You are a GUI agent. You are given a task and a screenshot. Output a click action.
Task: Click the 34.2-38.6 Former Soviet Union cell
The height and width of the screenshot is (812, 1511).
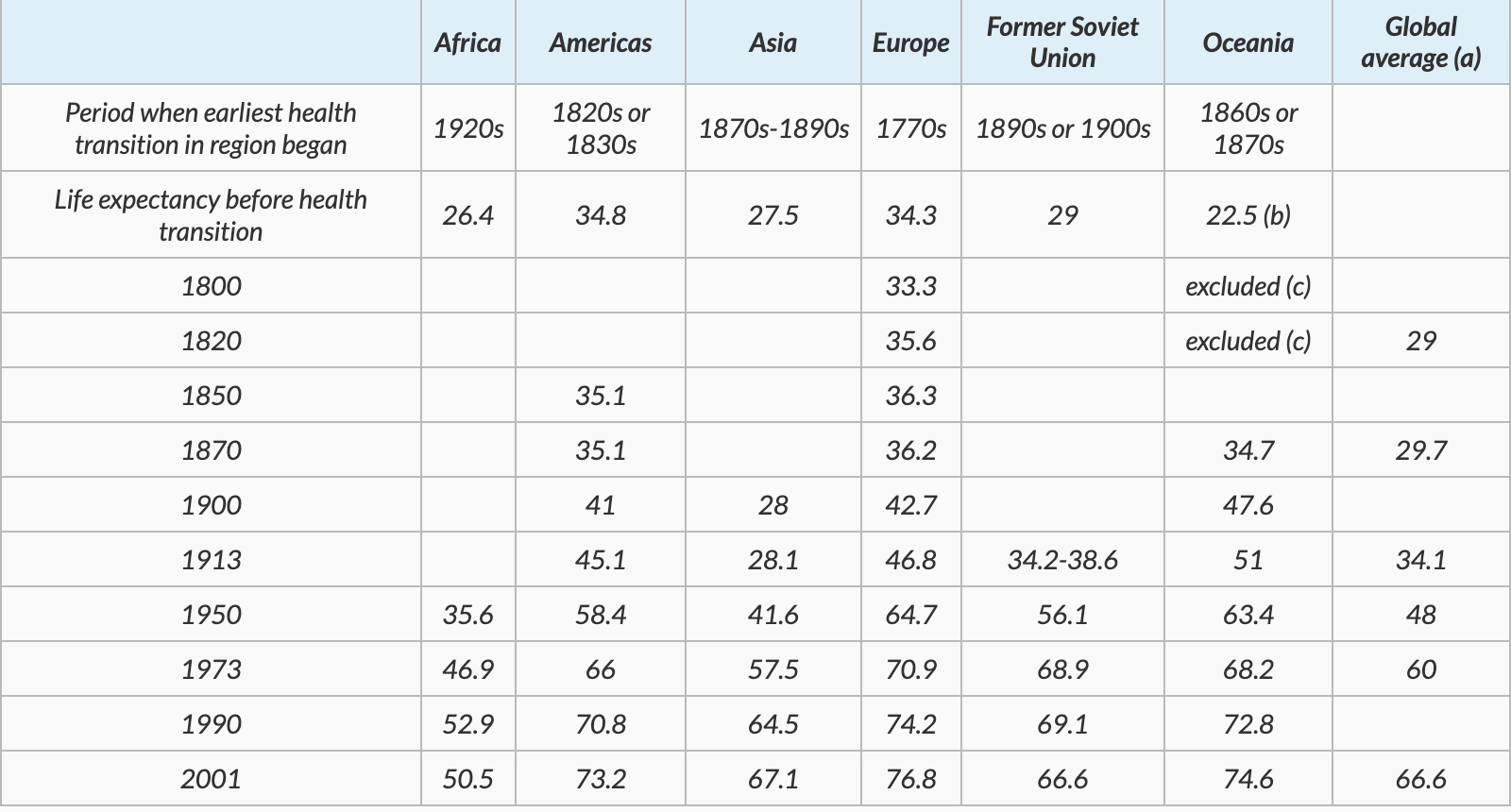1062,560
